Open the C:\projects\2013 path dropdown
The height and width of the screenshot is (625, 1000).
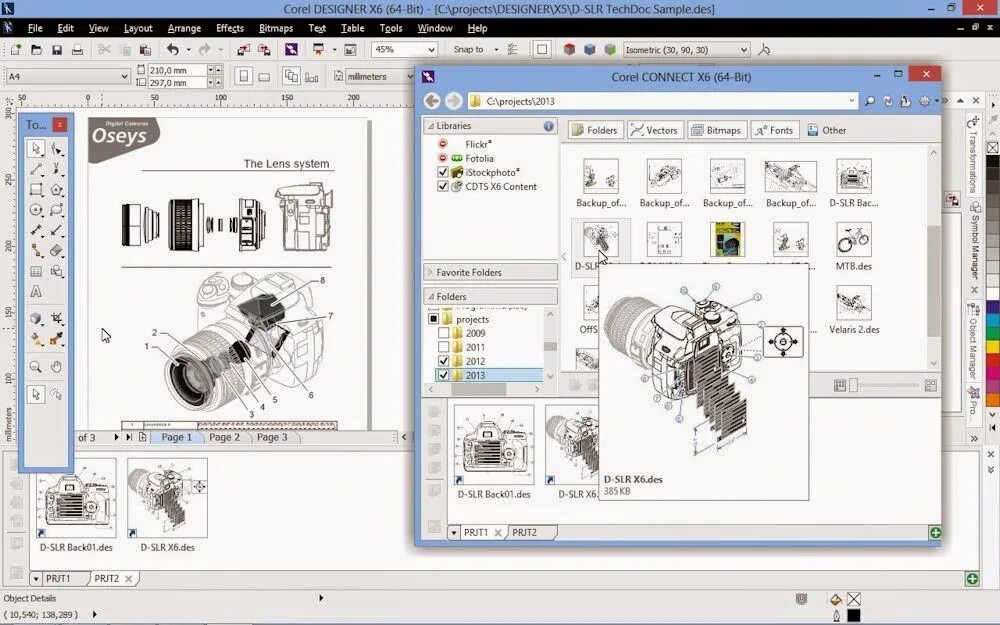851,101
